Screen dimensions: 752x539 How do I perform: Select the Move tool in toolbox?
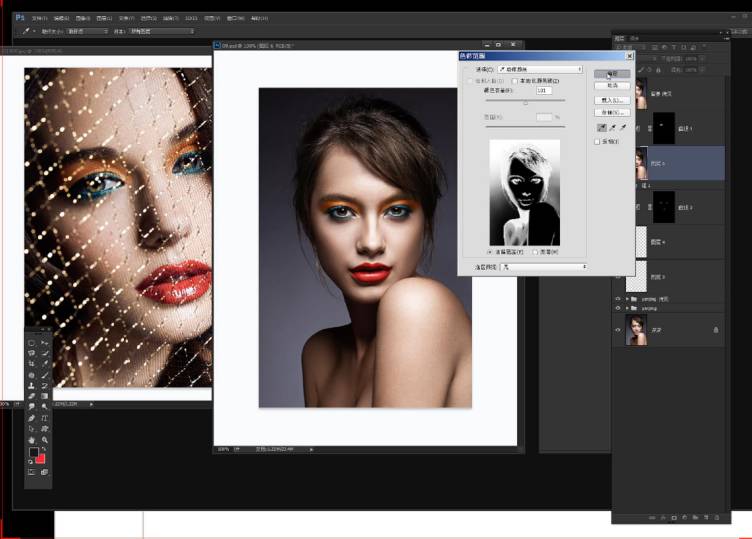click(x=45, y=343)
